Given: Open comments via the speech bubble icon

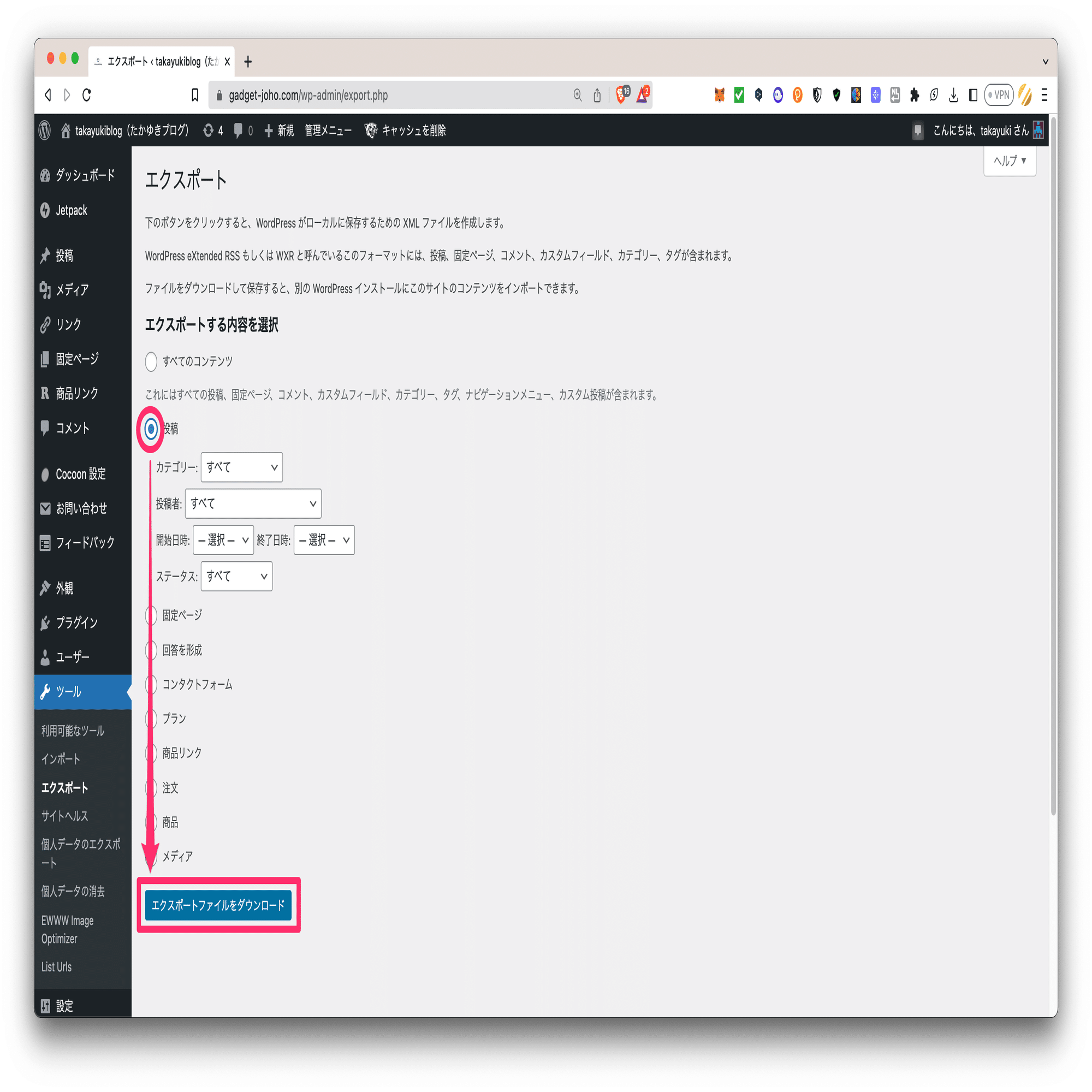Looking at the screenshot, I should coord(238,130).
